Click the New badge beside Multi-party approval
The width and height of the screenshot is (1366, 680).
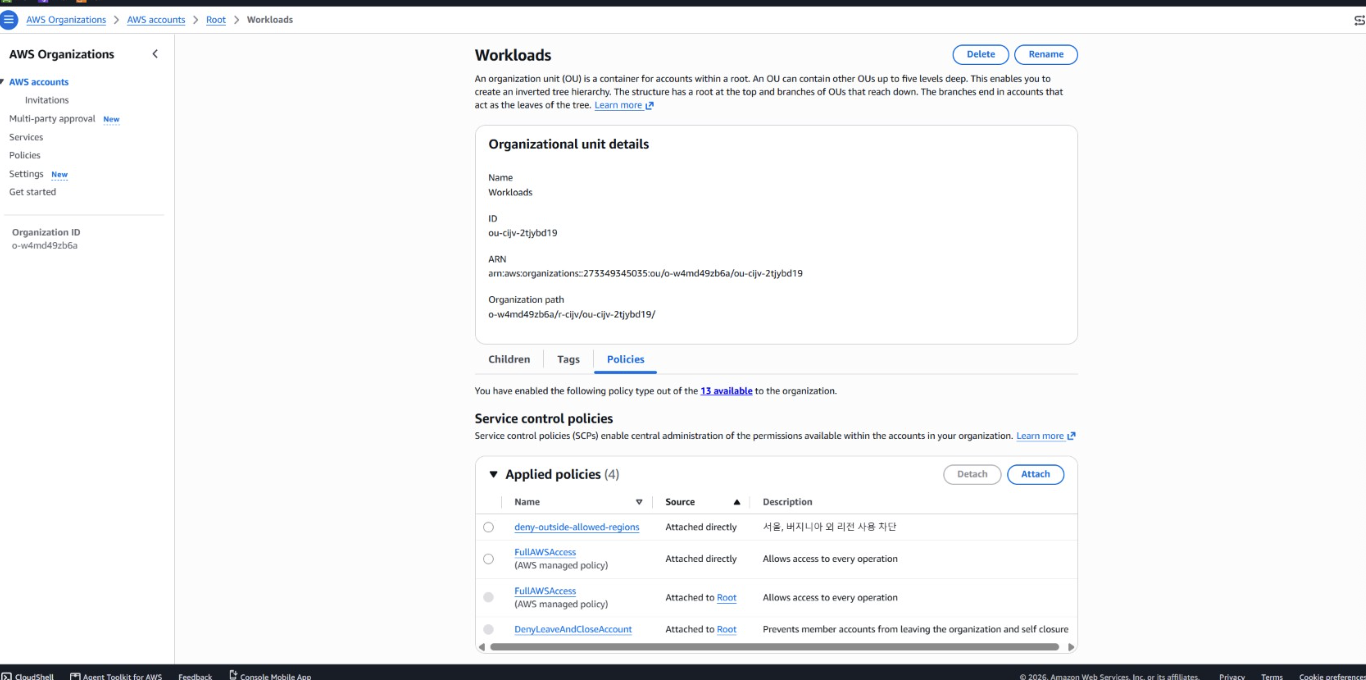point(111,119)
